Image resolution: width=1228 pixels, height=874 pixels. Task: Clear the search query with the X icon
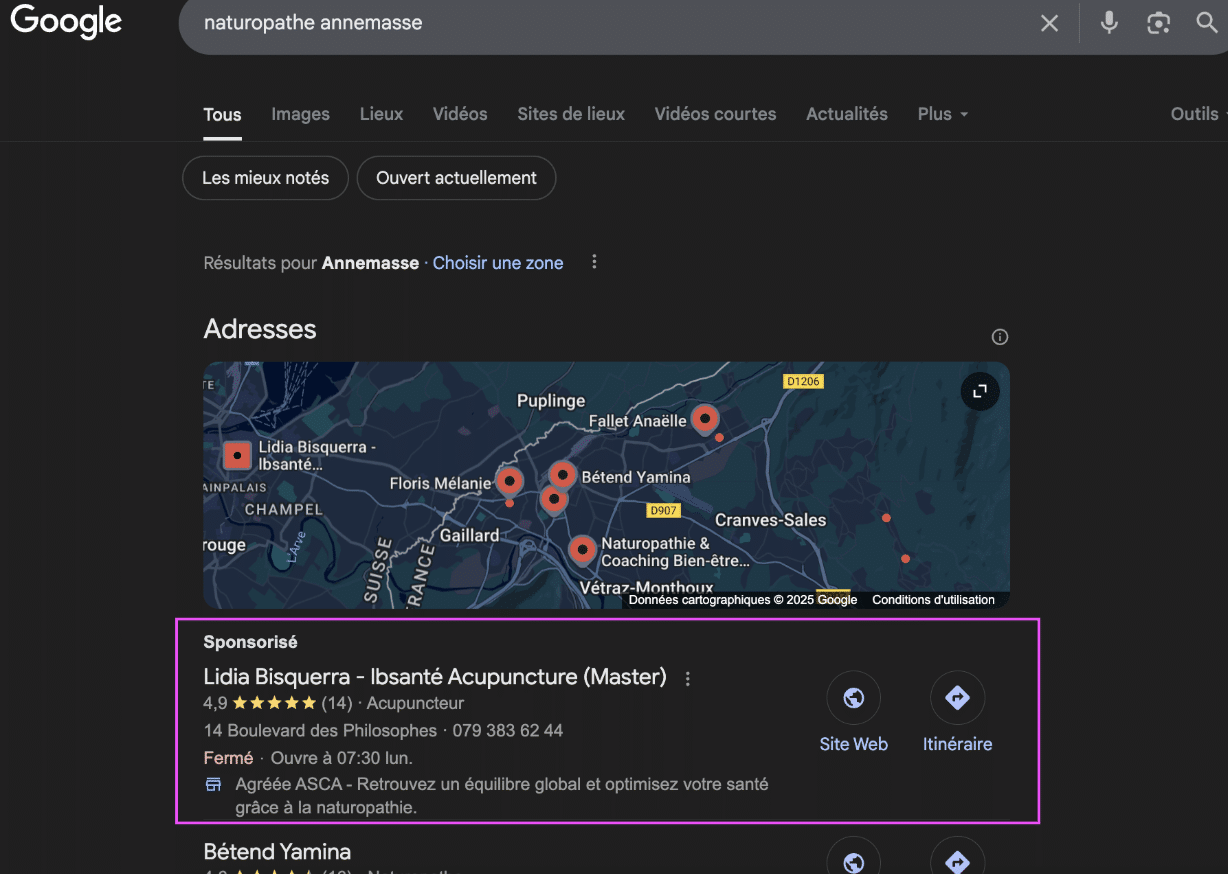1049,23
